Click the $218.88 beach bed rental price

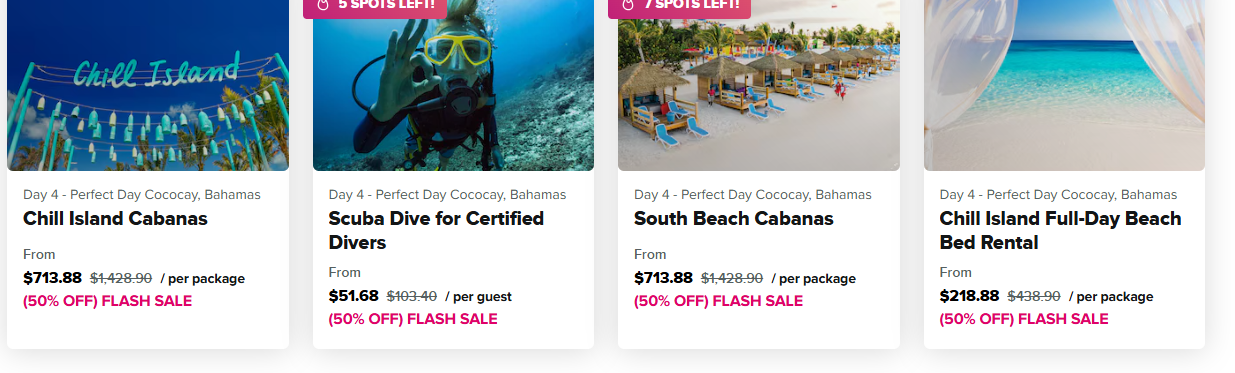(969, 296)
